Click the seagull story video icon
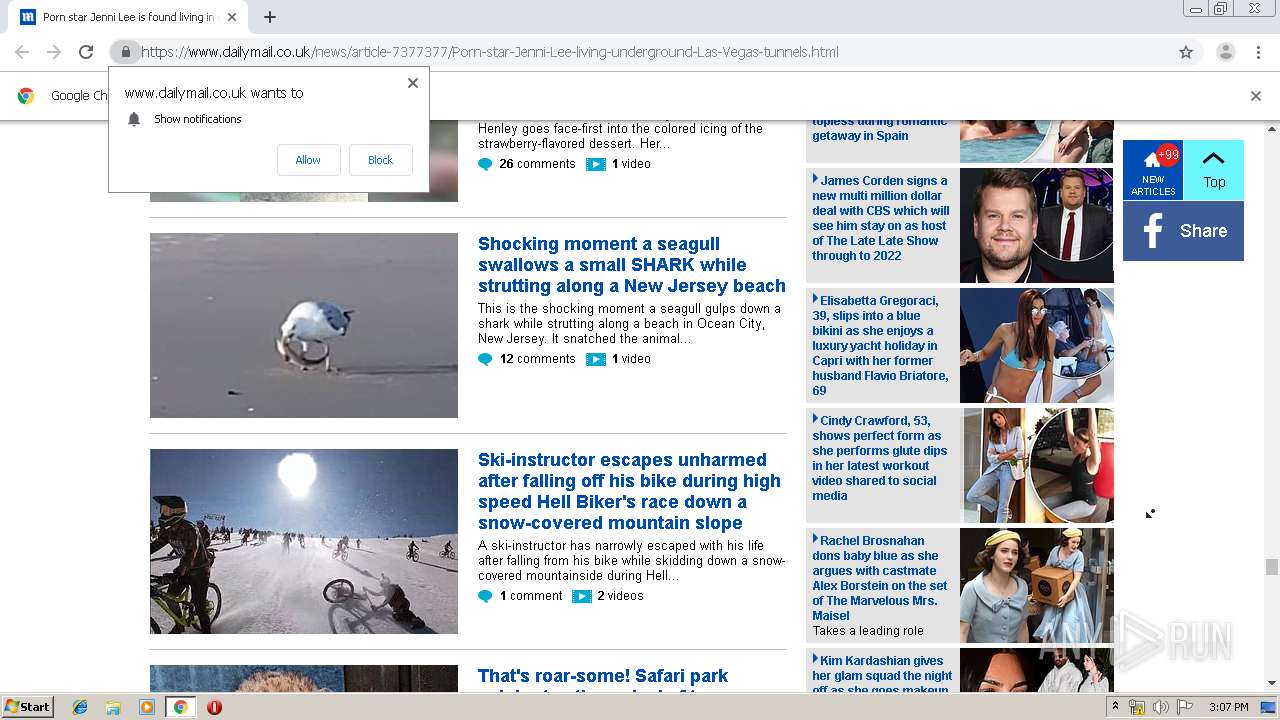 596,359
